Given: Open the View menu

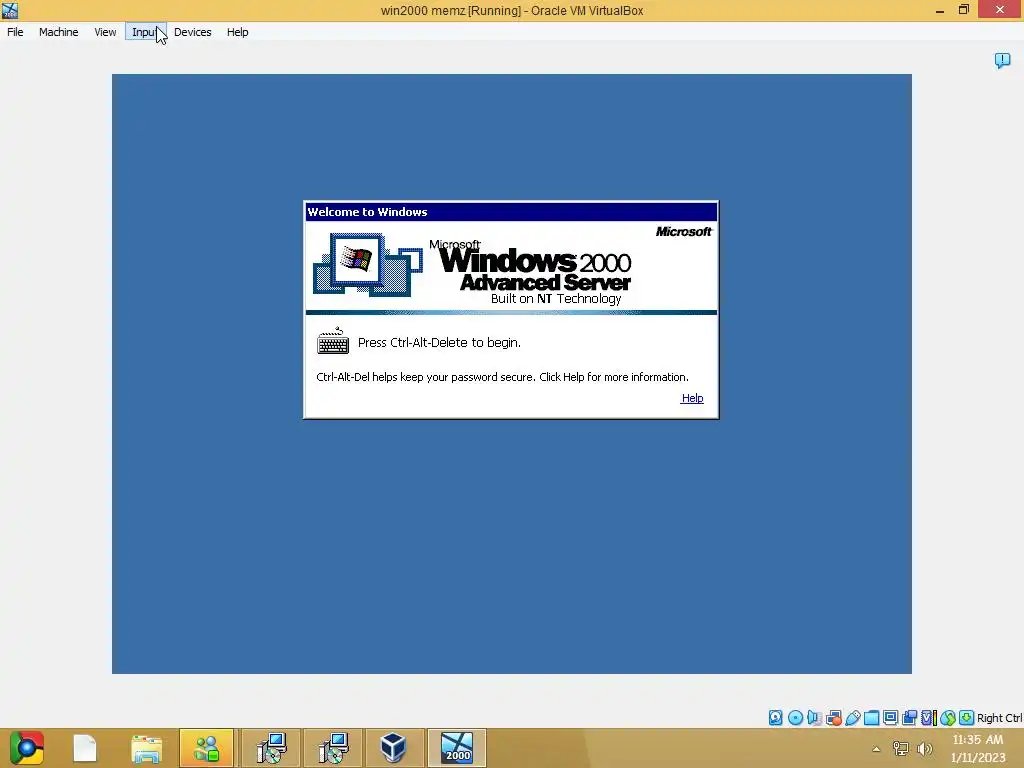Looking at the screenshot, I should (105, 32).
